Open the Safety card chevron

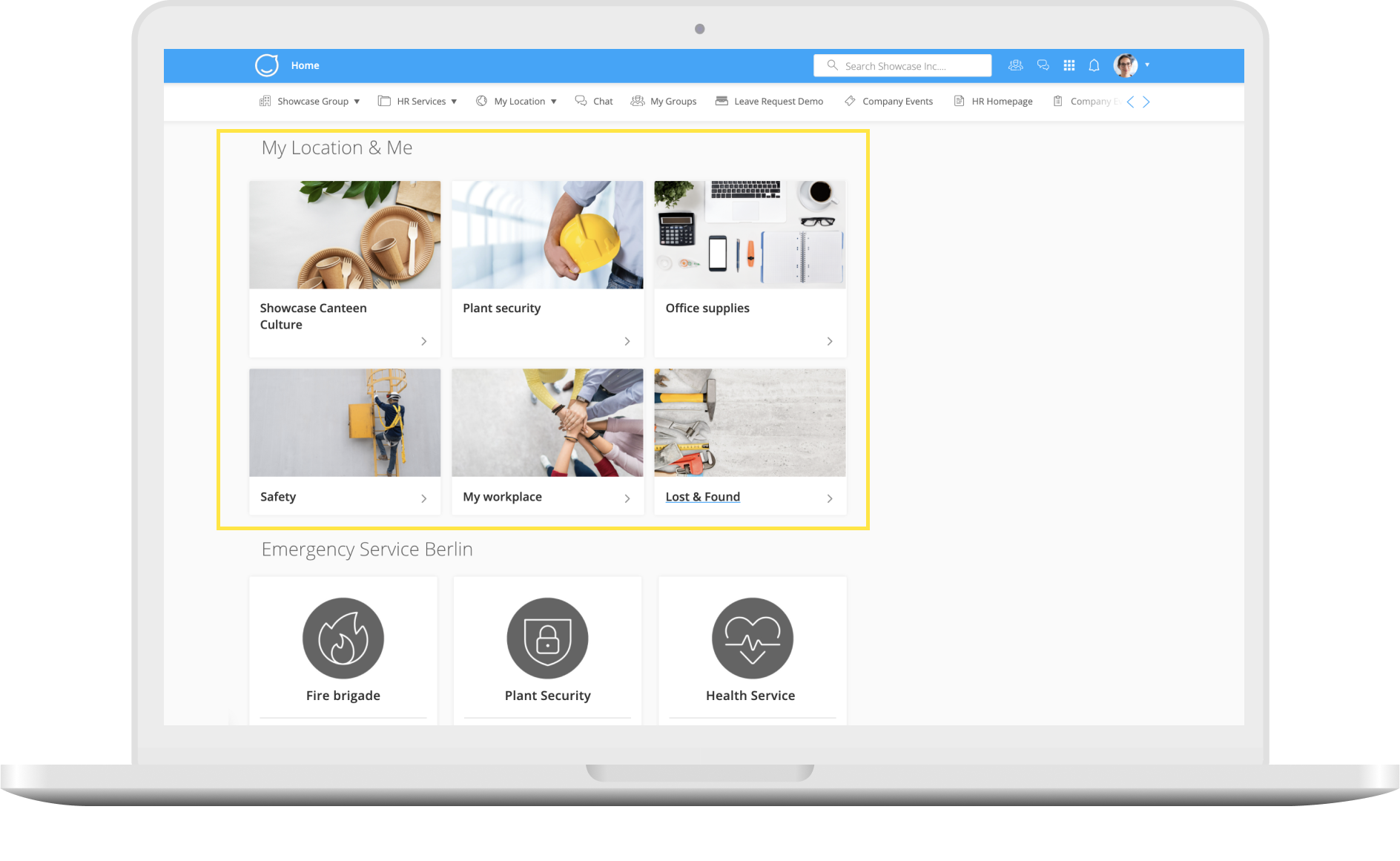424,498
